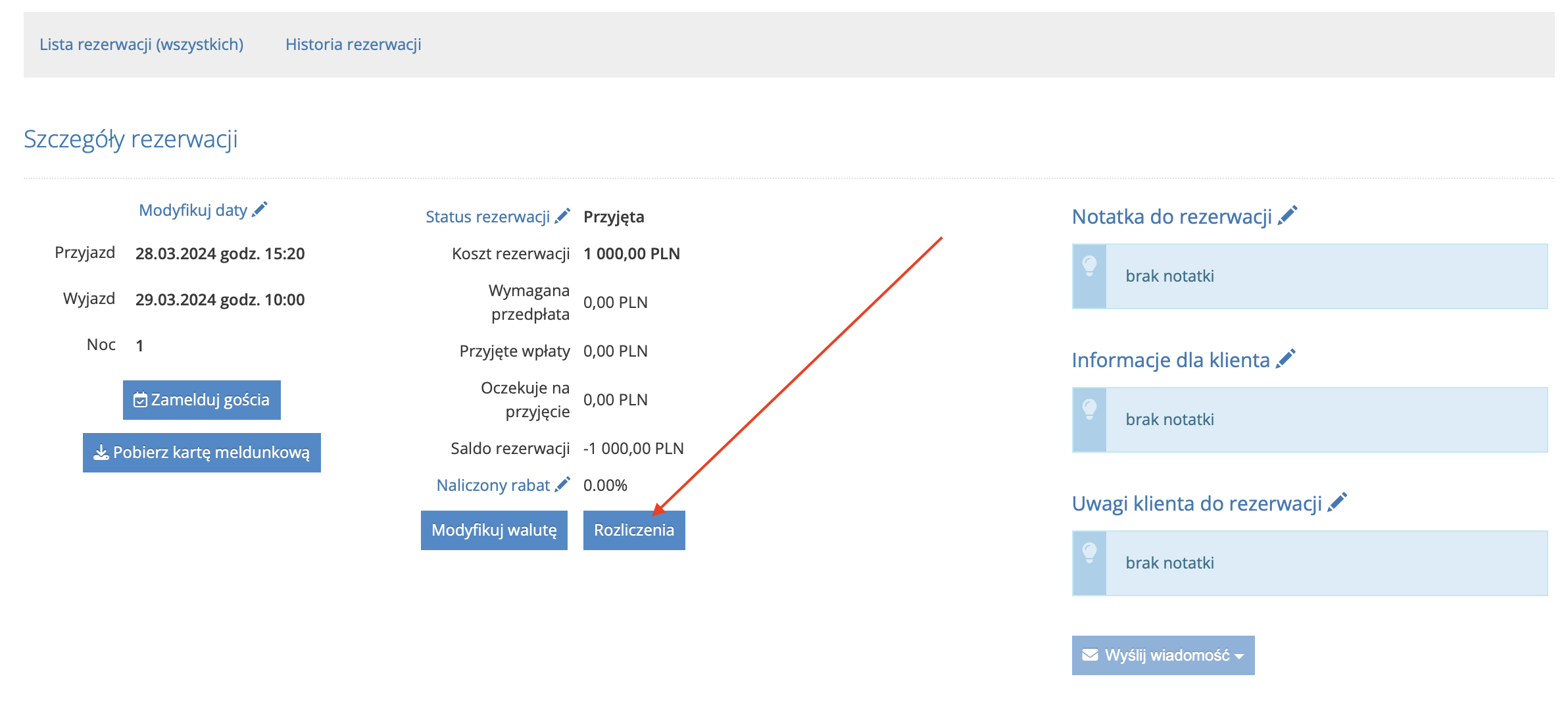This screenshot has width=1568, height=712.
Task: Click balance value -1 000,00 PLN
Action: [x=633, y=448]
